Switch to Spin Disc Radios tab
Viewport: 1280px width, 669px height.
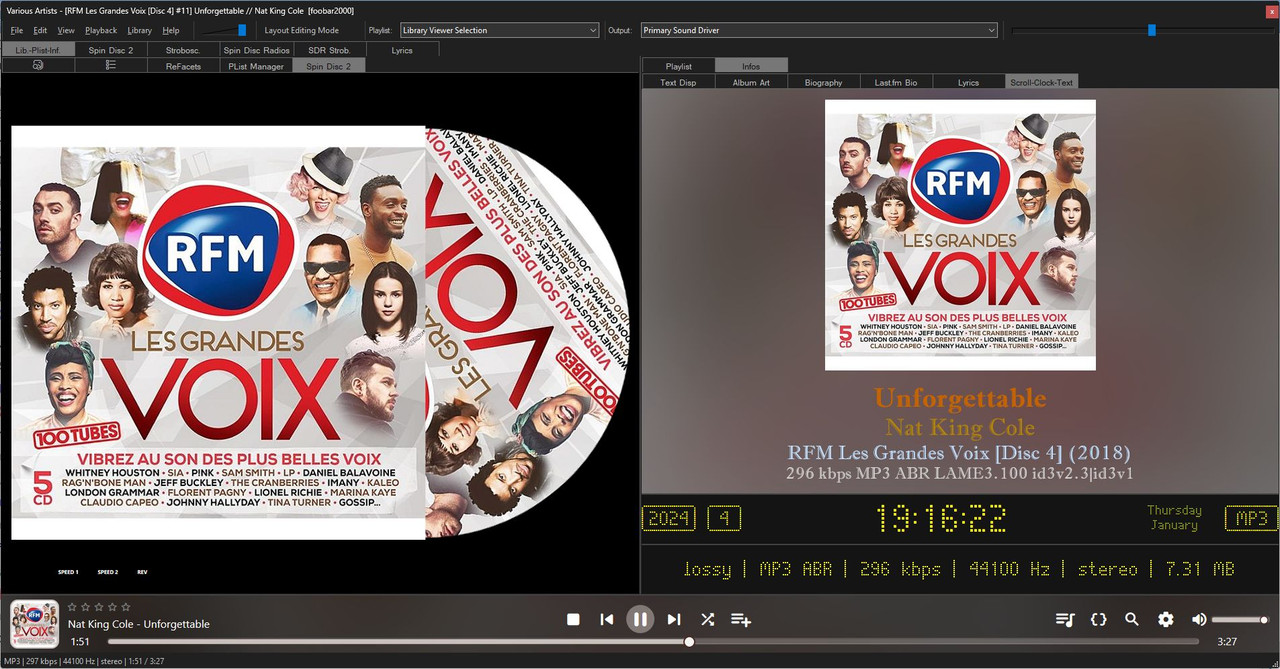(257, 49)
